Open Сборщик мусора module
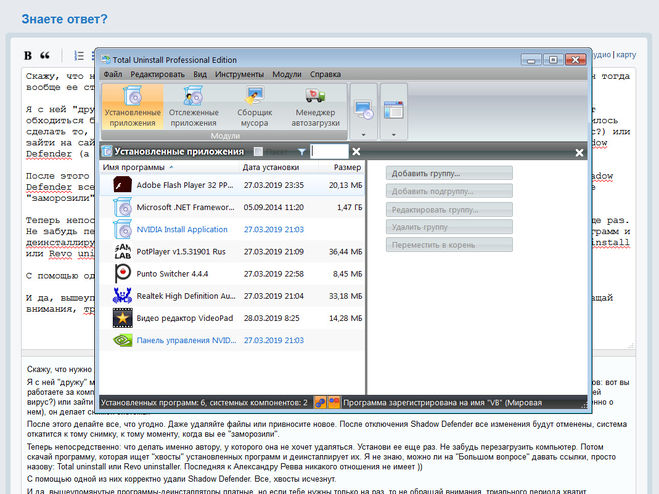Image resolution: width=659 pixels, height=494 pixels. pyautogui.click(x=254, y=106)
